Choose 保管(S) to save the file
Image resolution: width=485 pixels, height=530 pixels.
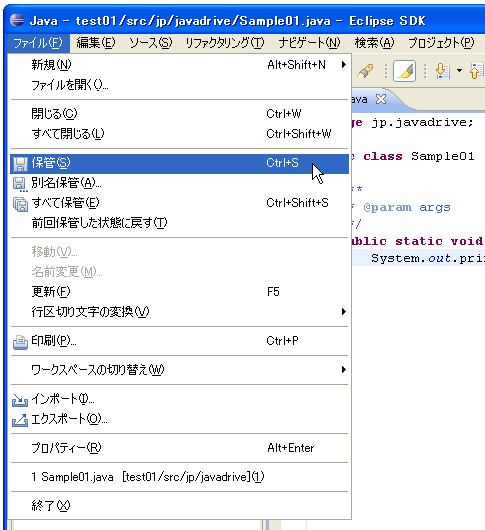click(x=179, y=163)
